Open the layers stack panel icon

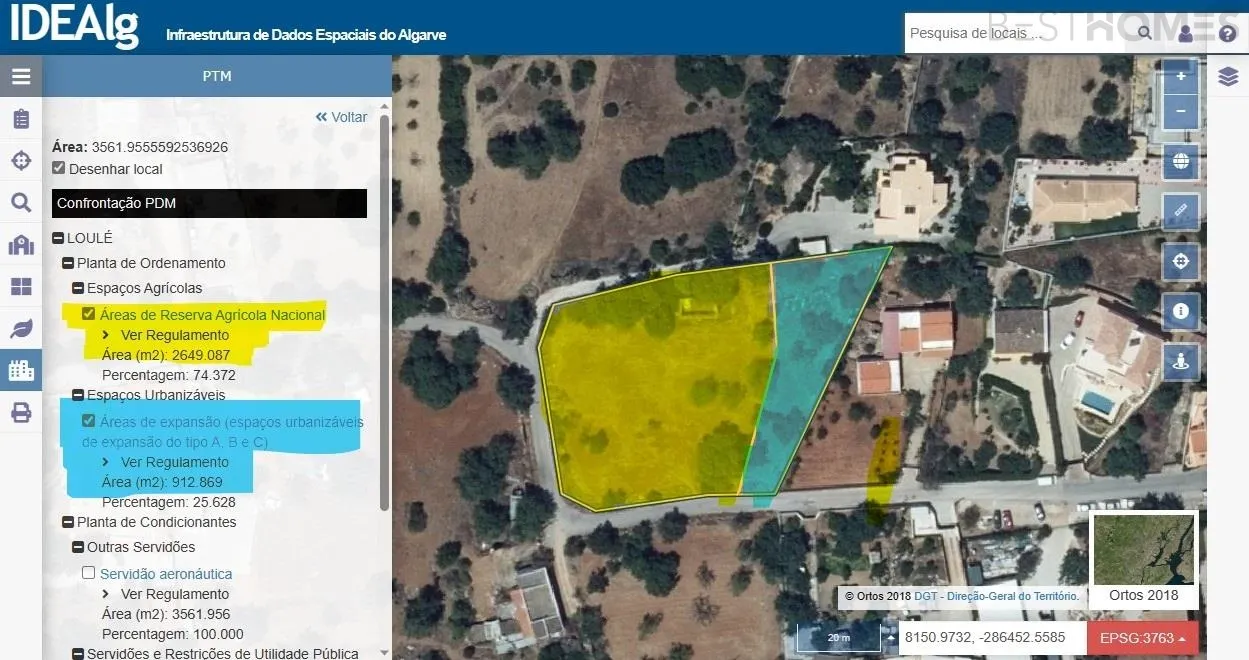pyautogui.click(x=1228, y=77)
